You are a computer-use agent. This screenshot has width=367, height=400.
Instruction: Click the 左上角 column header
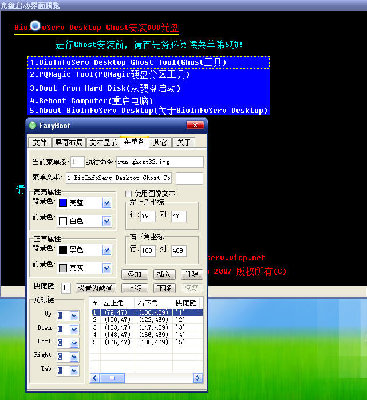[x=117, y=303]
